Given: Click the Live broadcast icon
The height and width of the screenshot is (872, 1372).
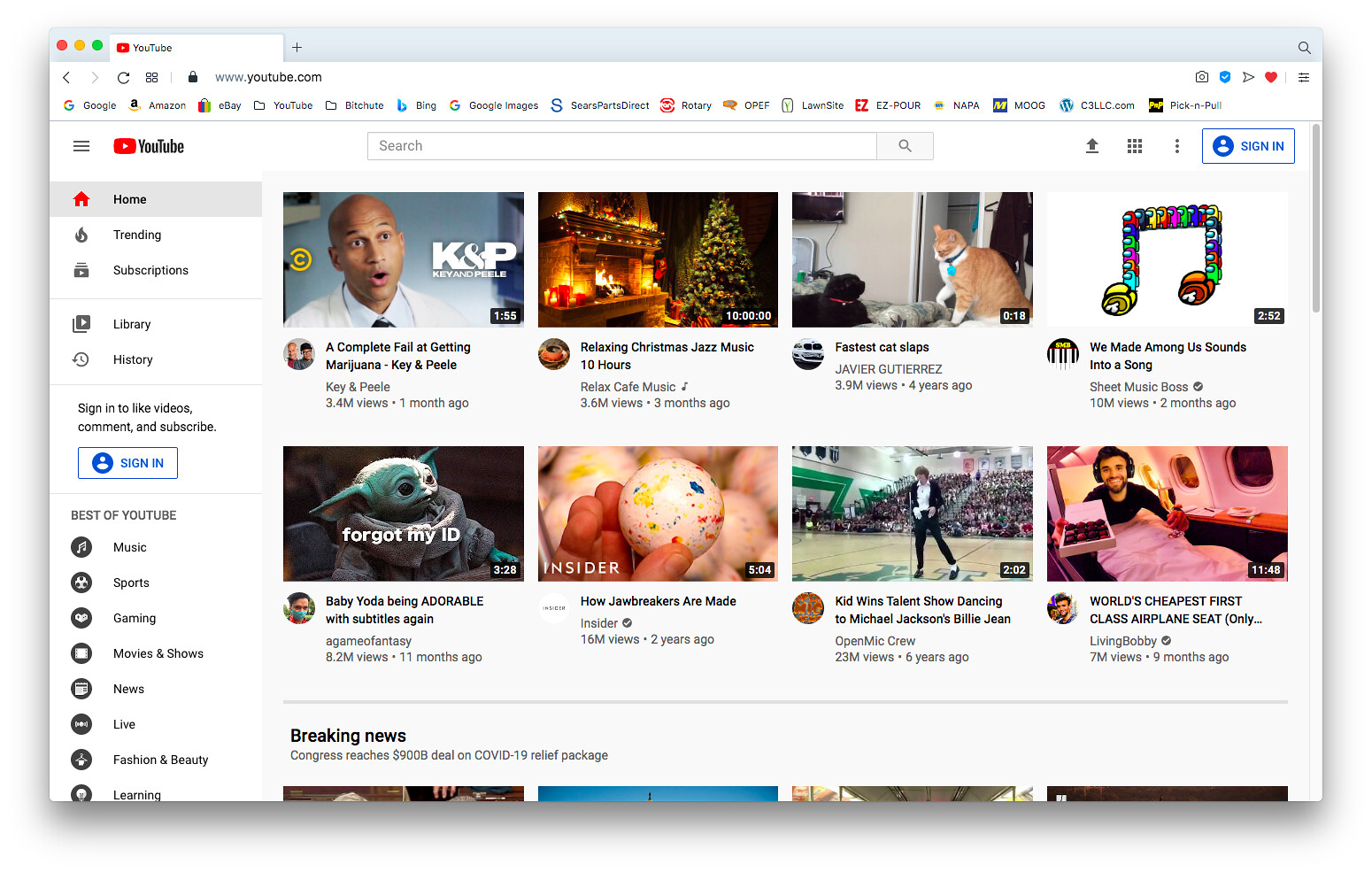Looking at the screenshot, I should pyautogui.click(x=81, y=724).
